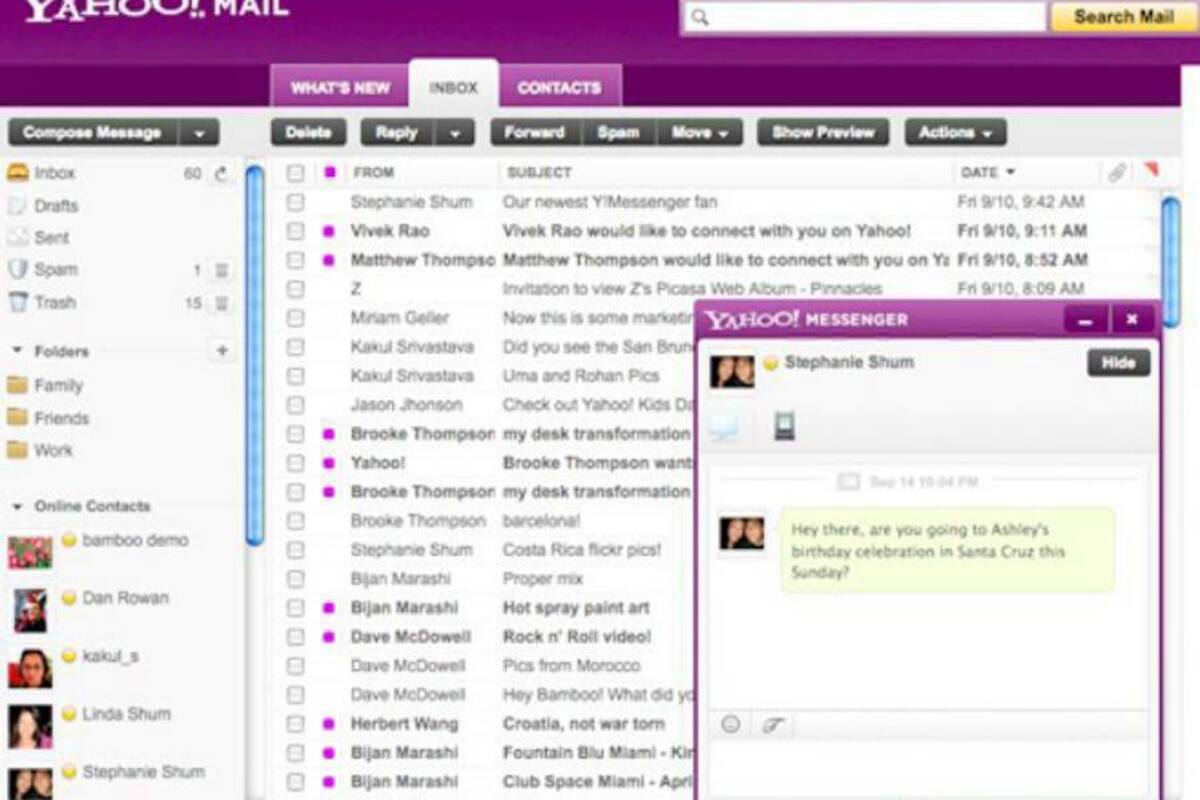Click Vivek Rao's unread dot indicator
Viewport: 1200px width, 800px height.
[x=328, y=231]
